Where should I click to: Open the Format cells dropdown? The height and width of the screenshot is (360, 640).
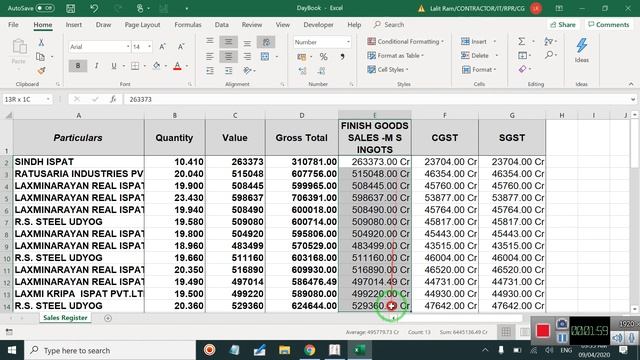(x=478, y=70)
